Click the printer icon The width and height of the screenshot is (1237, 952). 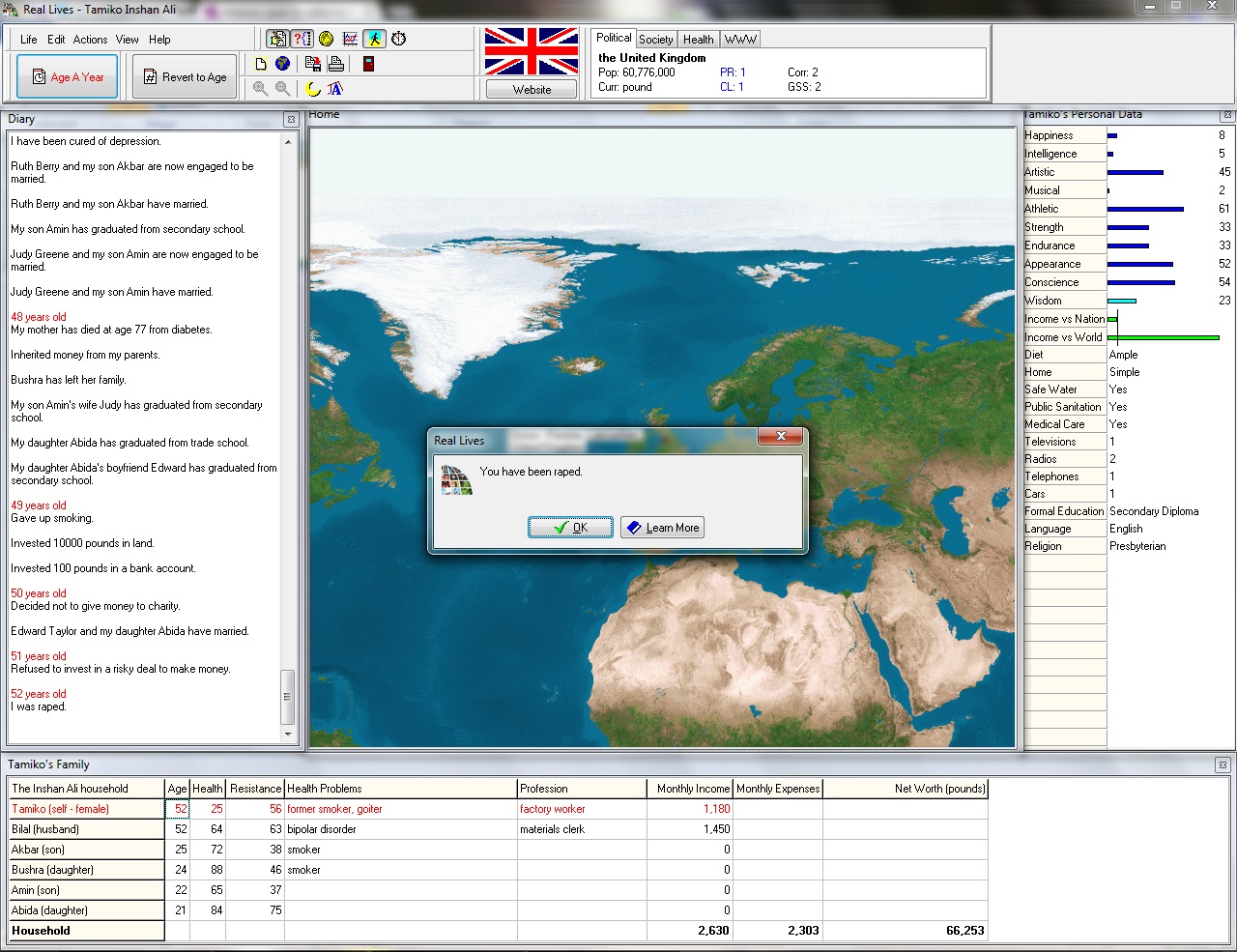click(335, 64)
